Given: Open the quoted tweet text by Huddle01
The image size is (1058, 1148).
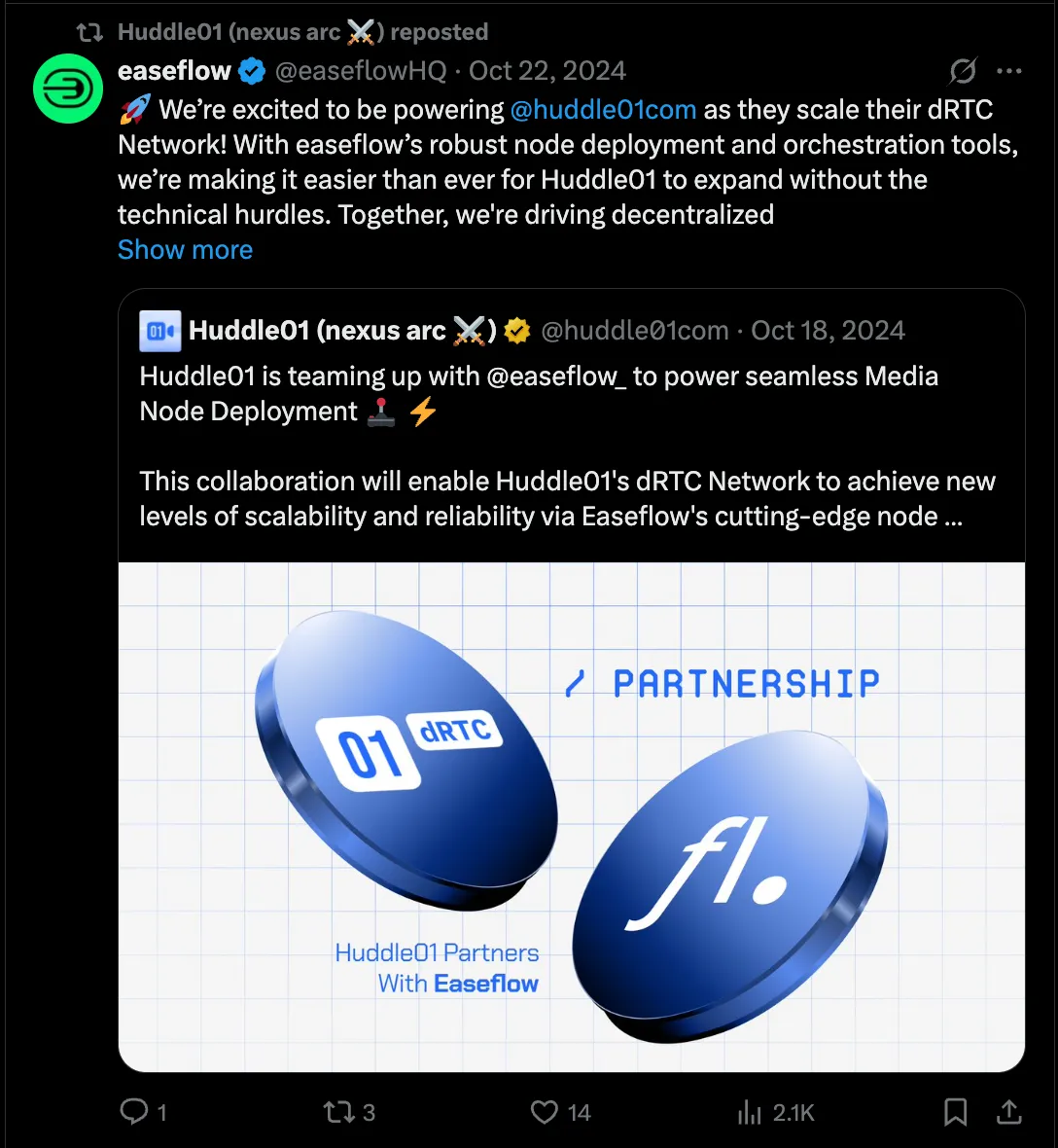Looking at the screenshot, I should tap(567, 446).
